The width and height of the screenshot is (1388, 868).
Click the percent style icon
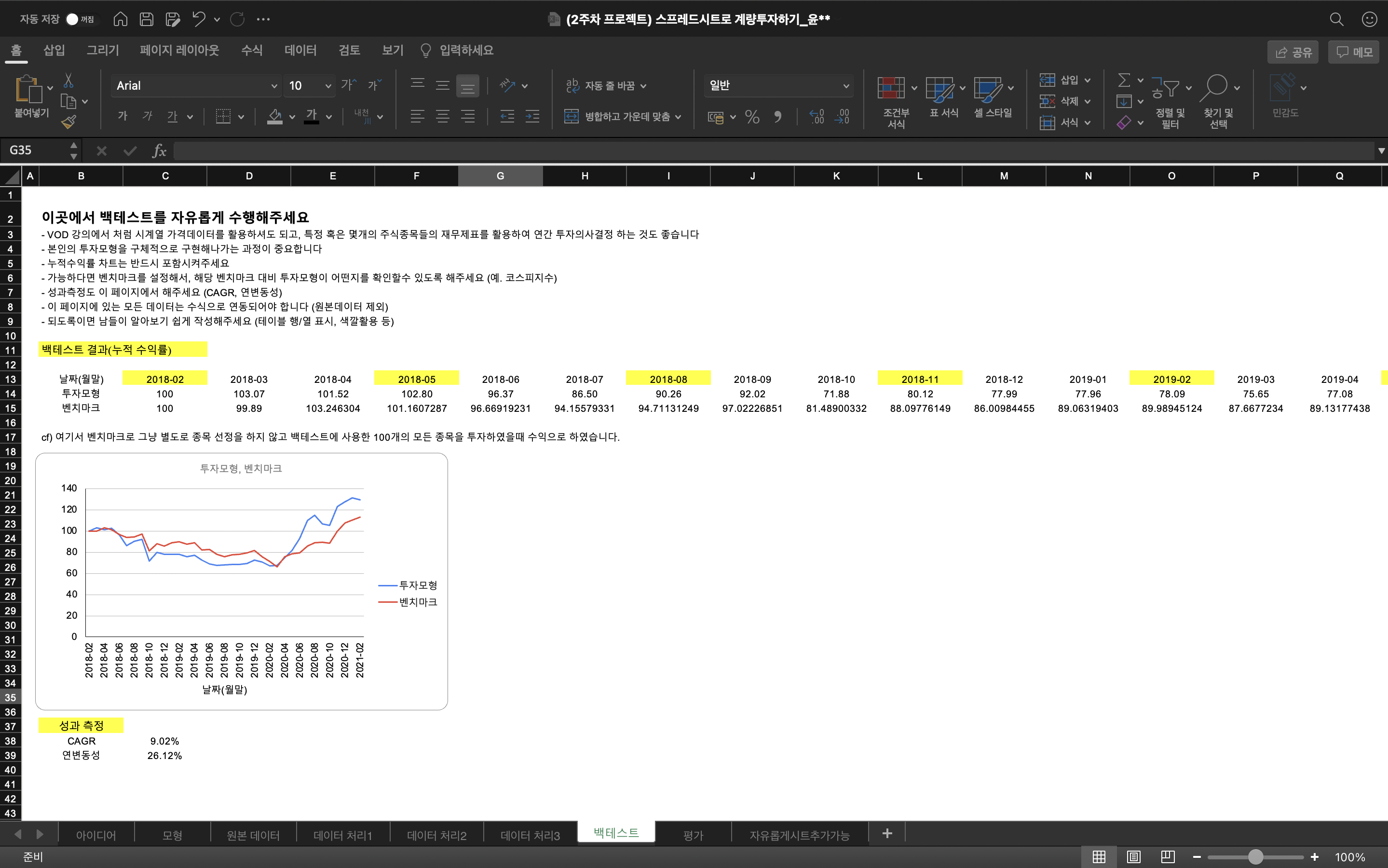pos(752,117)
